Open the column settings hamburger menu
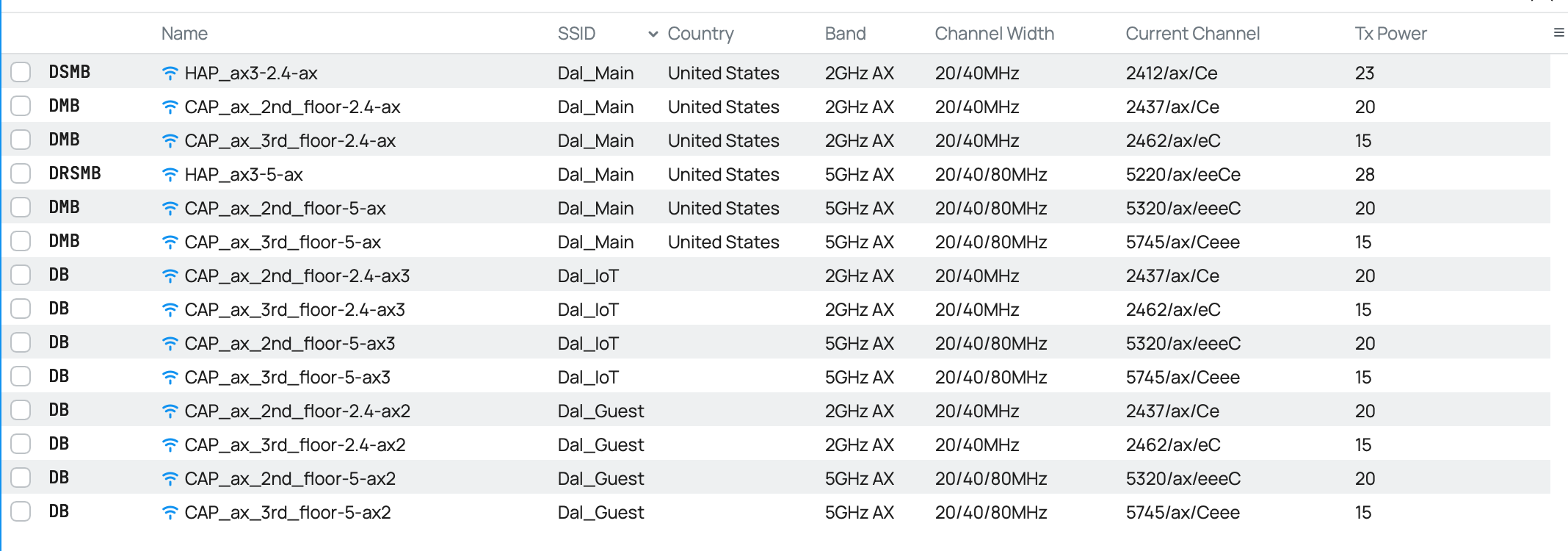This screenshot has width=1568, height=551. tap(1559, 33)
